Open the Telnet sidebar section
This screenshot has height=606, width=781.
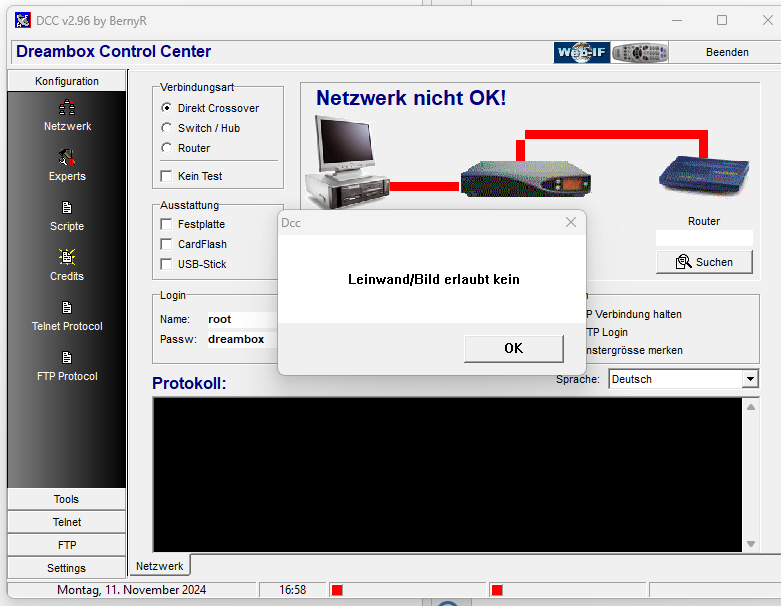tap(67, 522)
